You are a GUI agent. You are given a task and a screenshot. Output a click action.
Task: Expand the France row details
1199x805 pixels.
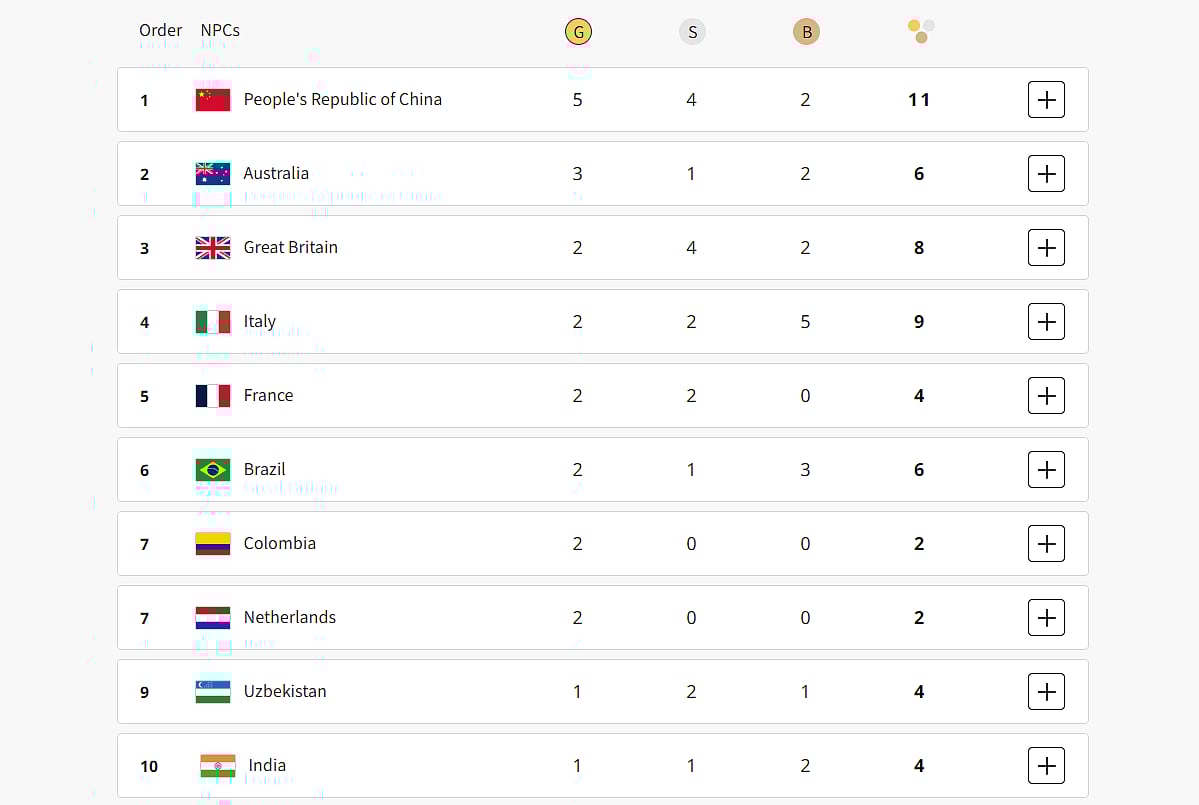1046,395
